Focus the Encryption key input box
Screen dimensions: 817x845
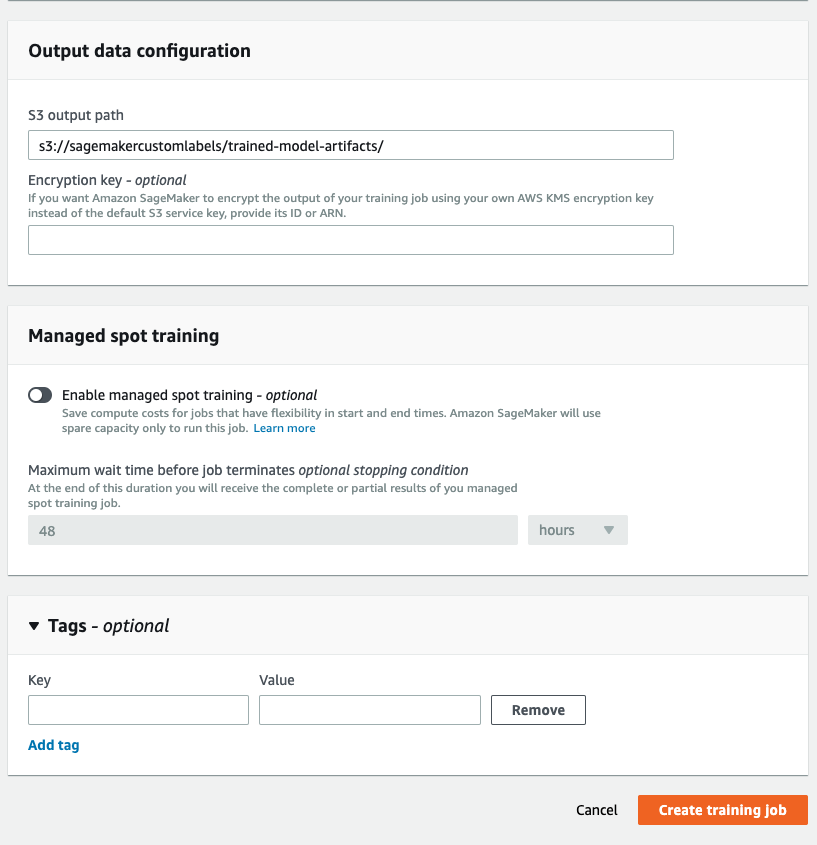coord(350,240)
